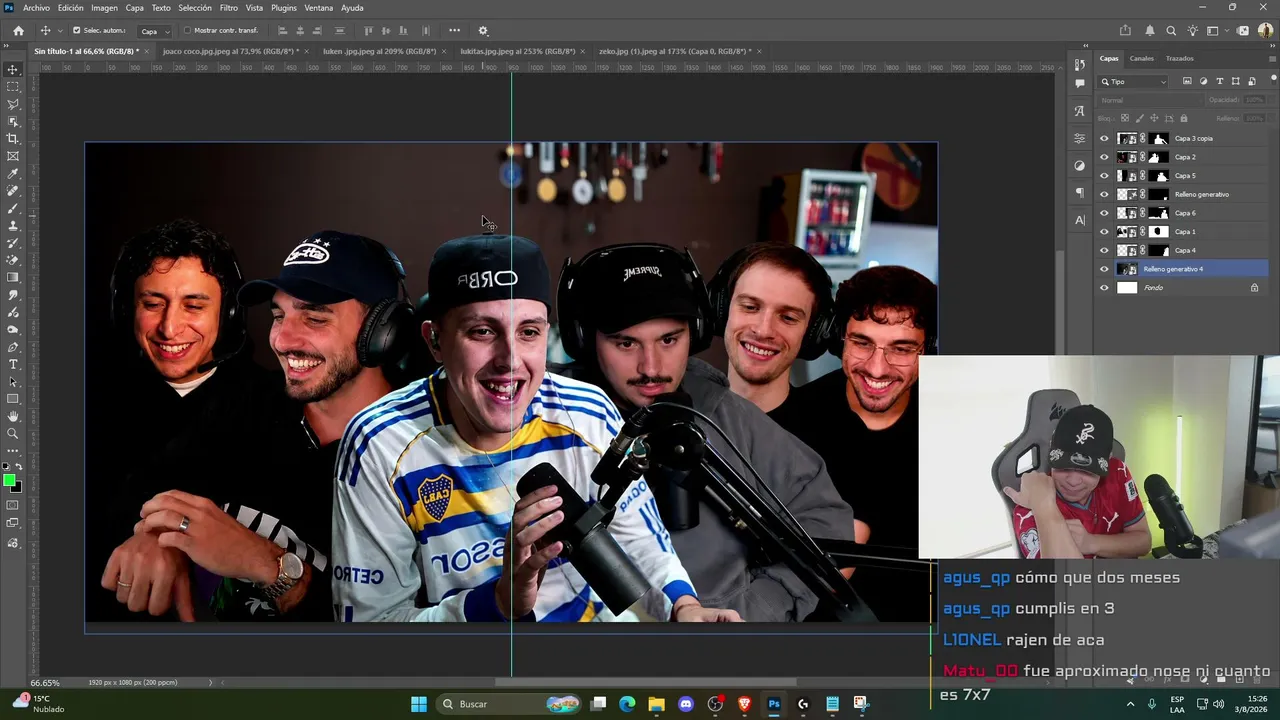This screenshot has height=720, width=1280.
Task: Select the Path Selection tool
Action: (x=13, y=382)
